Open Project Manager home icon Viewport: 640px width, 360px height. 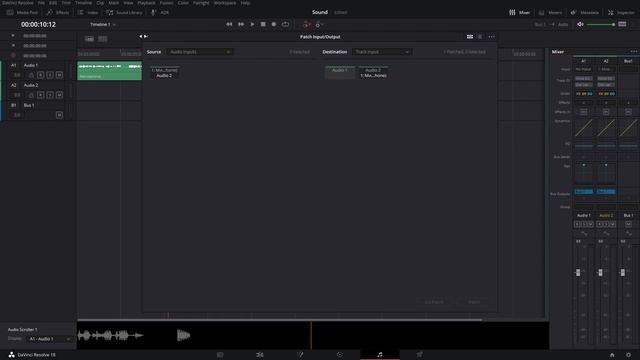(x=612, y=355)
